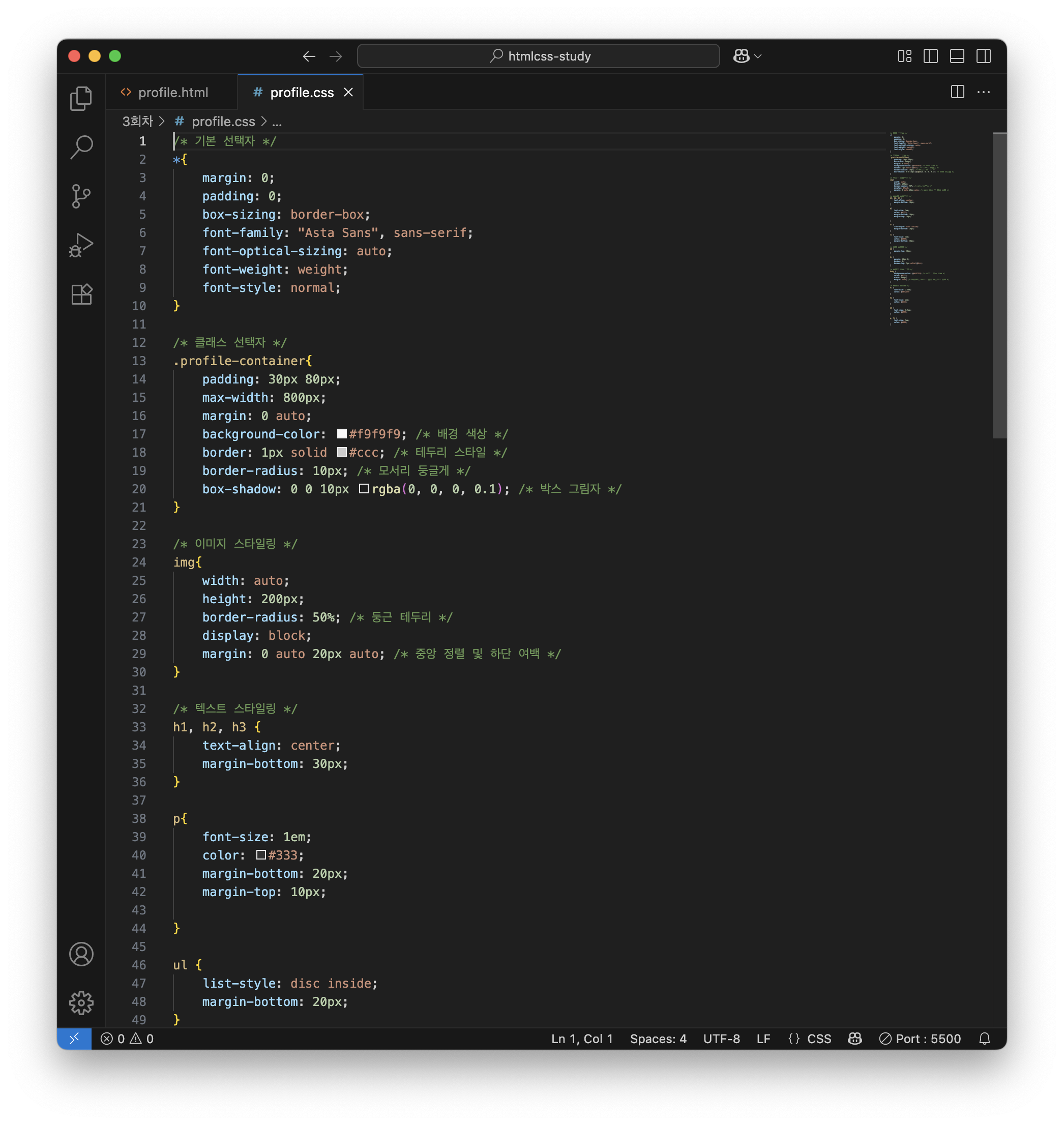Click Port : 5500 Live Server button
The width and height of the screenshot is (1064, 1125).
point(920,1038)
